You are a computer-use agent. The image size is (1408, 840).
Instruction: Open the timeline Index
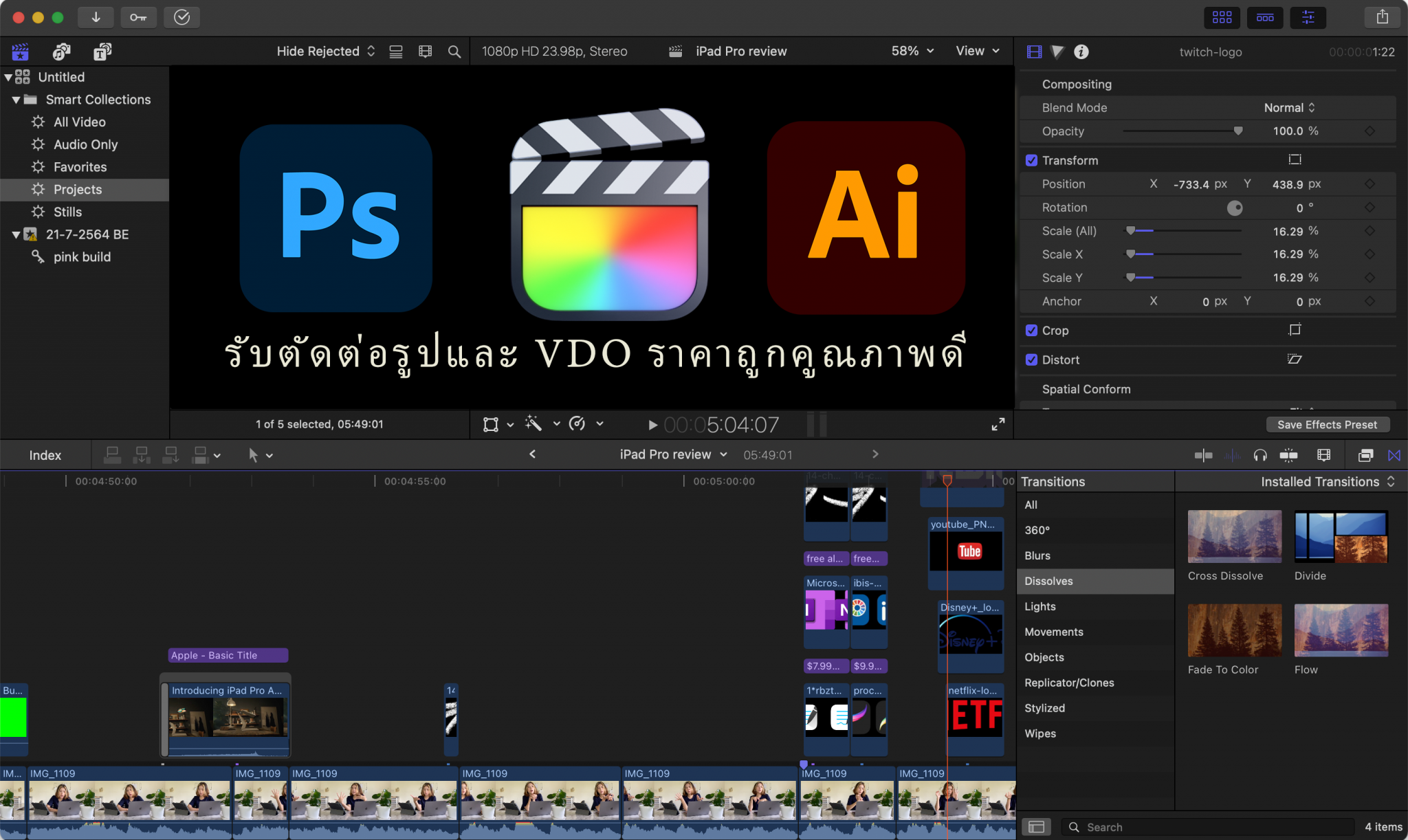(45, 455)
